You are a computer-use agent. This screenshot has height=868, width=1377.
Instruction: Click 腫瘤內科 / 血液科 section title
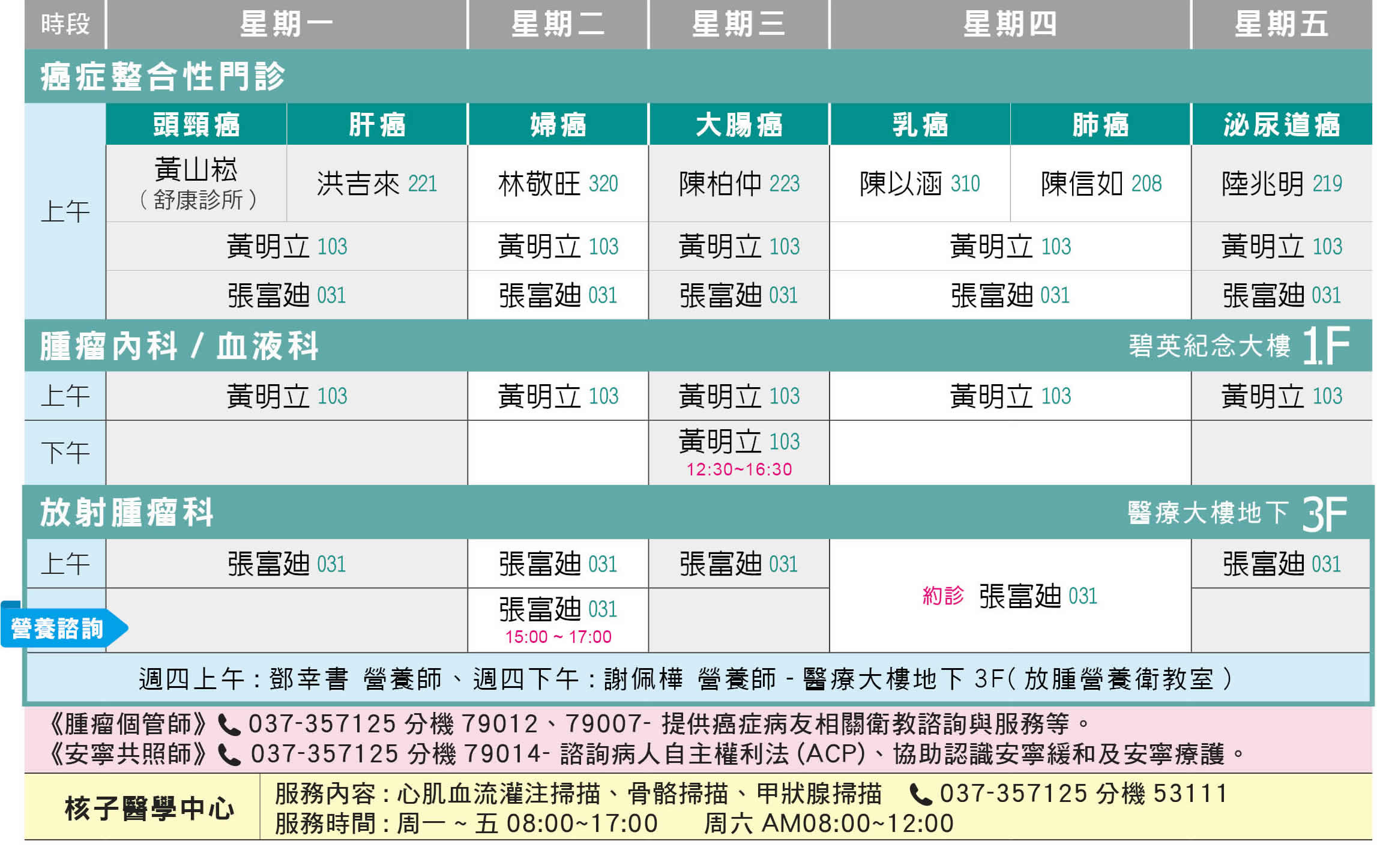[179, 346]
